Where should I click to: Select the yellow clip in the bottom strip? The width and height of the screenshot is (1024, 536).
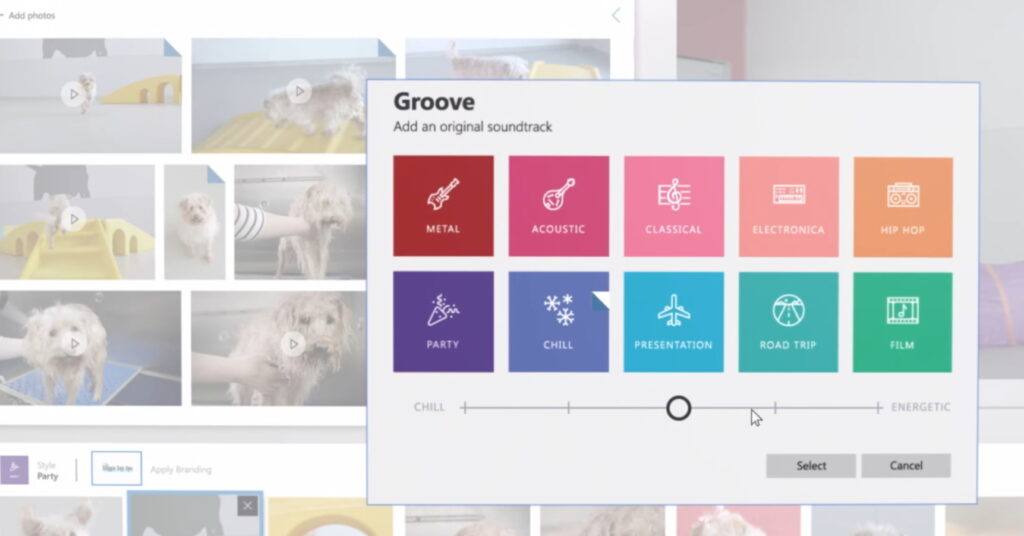pos(330,517)
